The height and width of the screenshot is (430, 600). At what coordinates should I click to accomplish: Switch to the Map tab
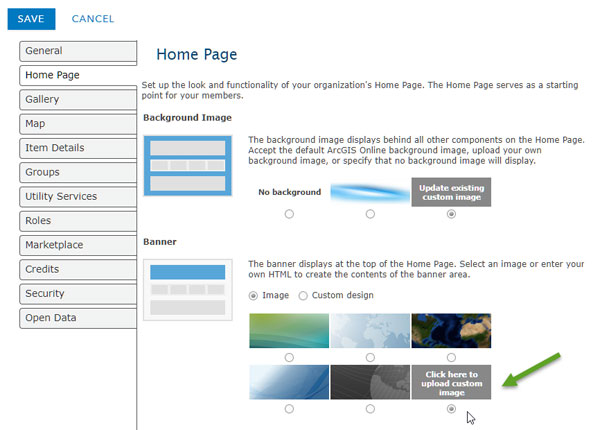pyautogui.click(x=78, y=124)
